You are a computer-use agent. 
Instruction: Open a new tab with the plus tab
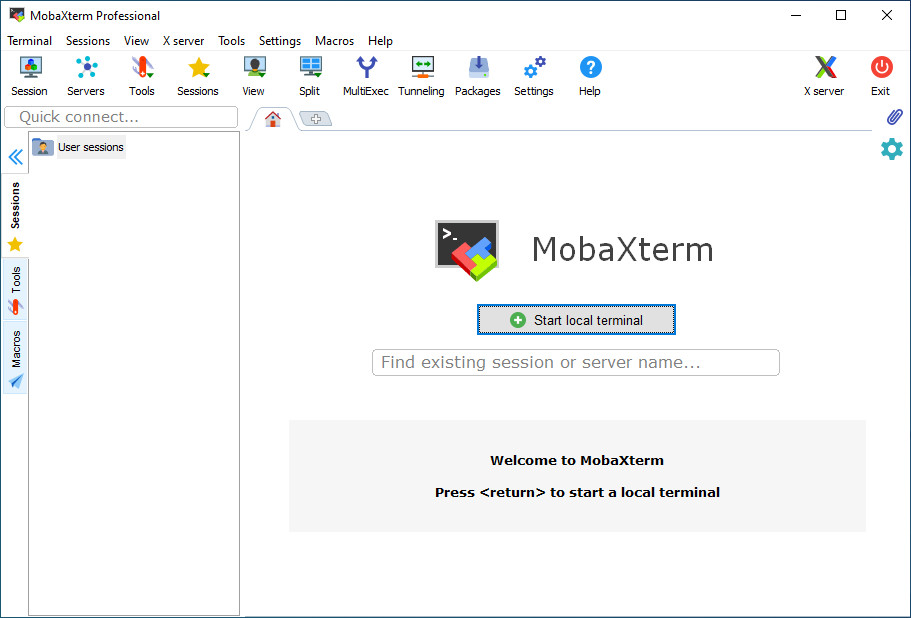315,119
